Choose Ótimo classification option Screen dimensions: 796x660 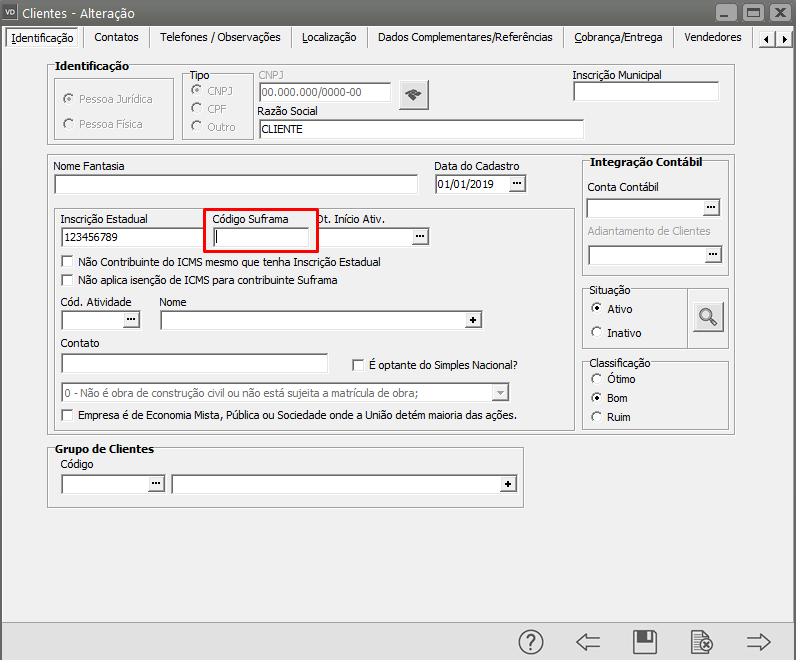pos(597,379)
